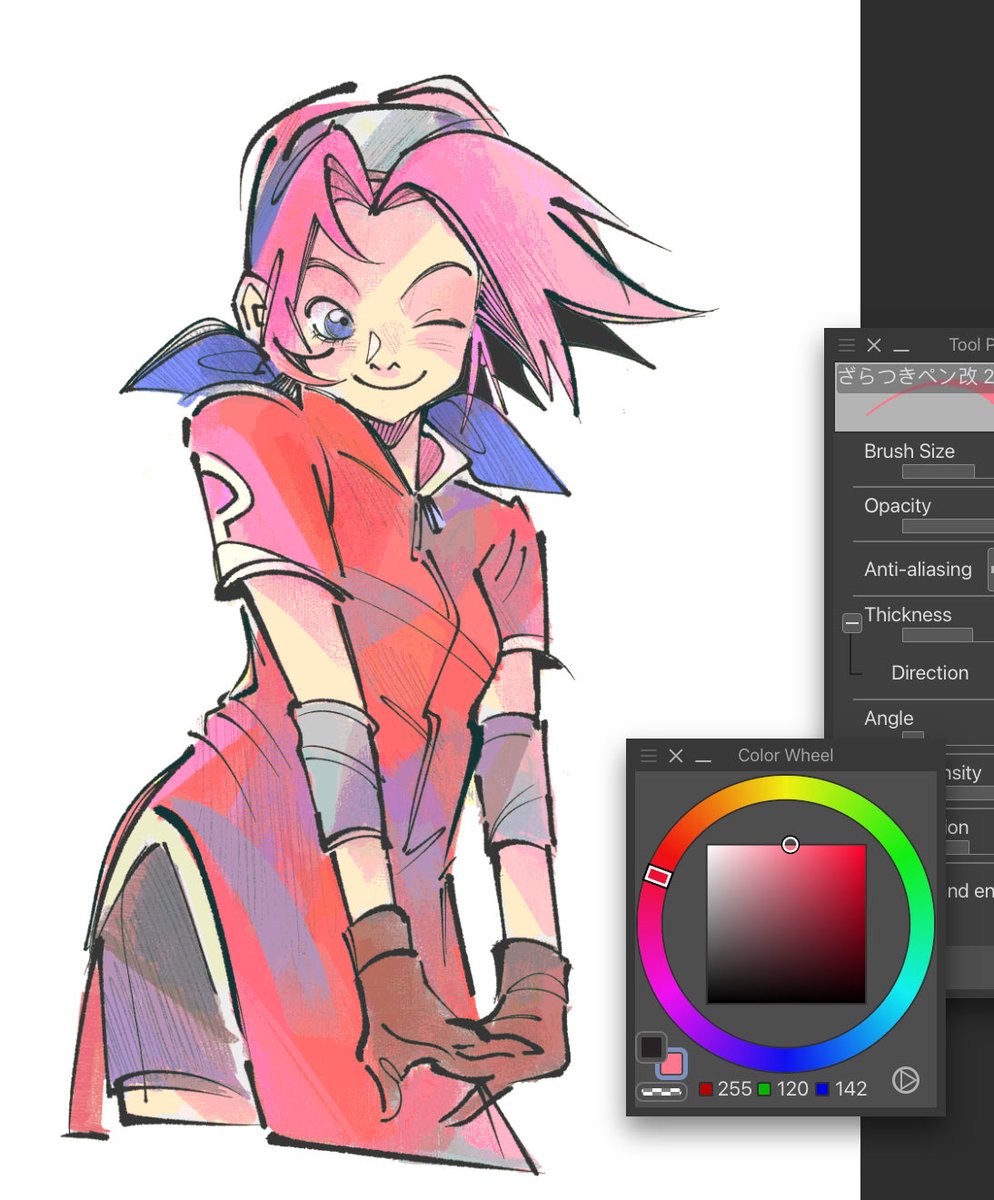Click the saturation square picker circle
The height and width of the screenshot is (1200, 994).
[x=791, y=845]
